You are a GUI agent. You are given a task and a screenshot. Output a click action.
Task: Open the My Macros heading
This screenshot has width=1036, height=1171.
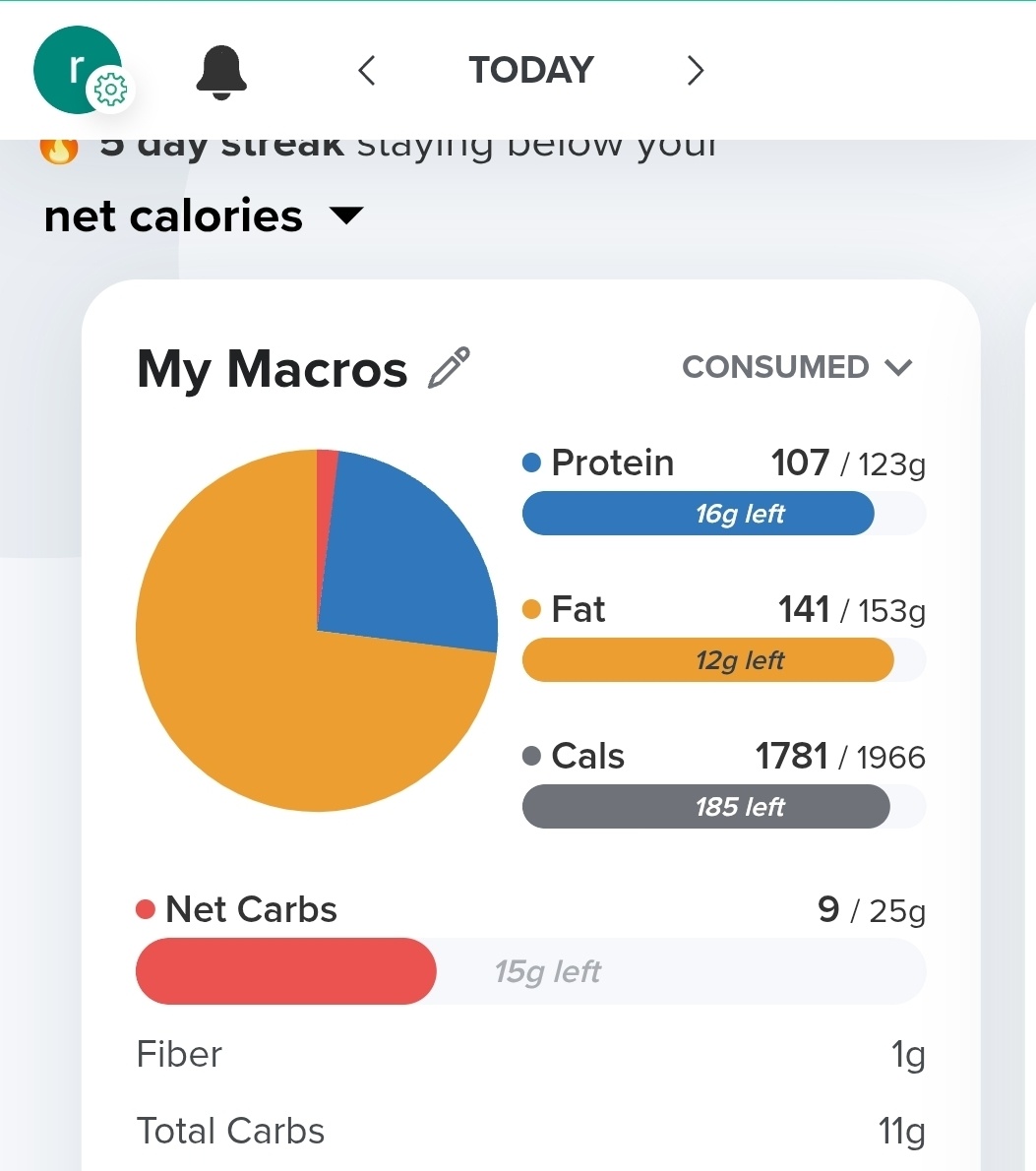272,369
